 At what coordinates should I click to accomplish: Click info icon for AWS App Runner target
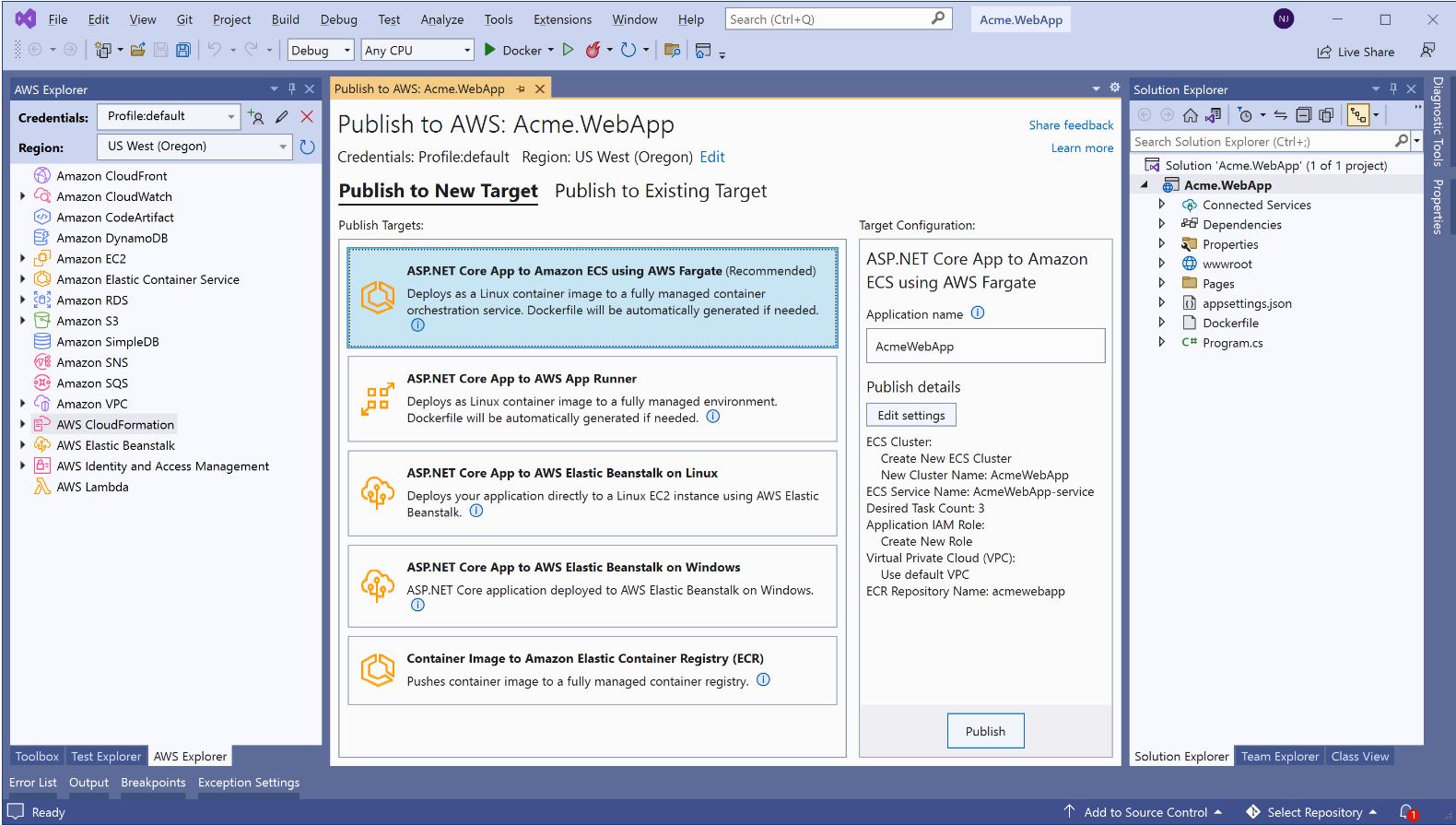[x=712, y=417]
